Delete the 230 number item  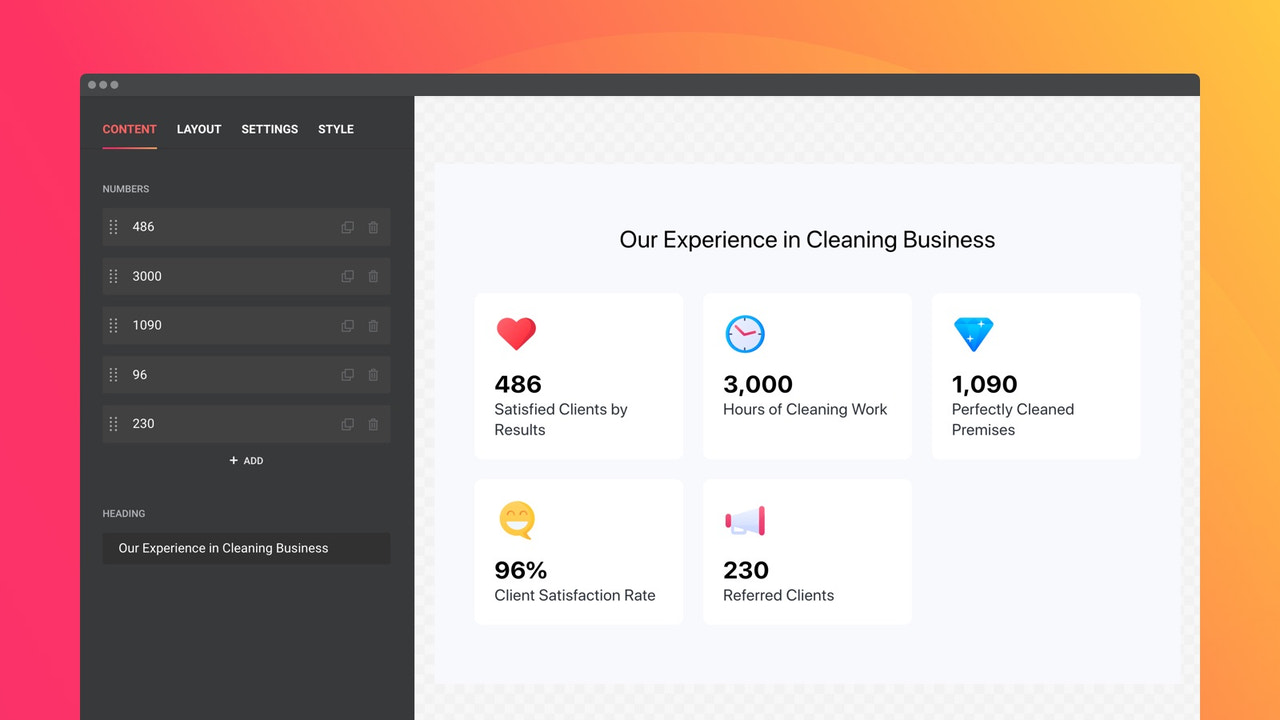(373, 424)
